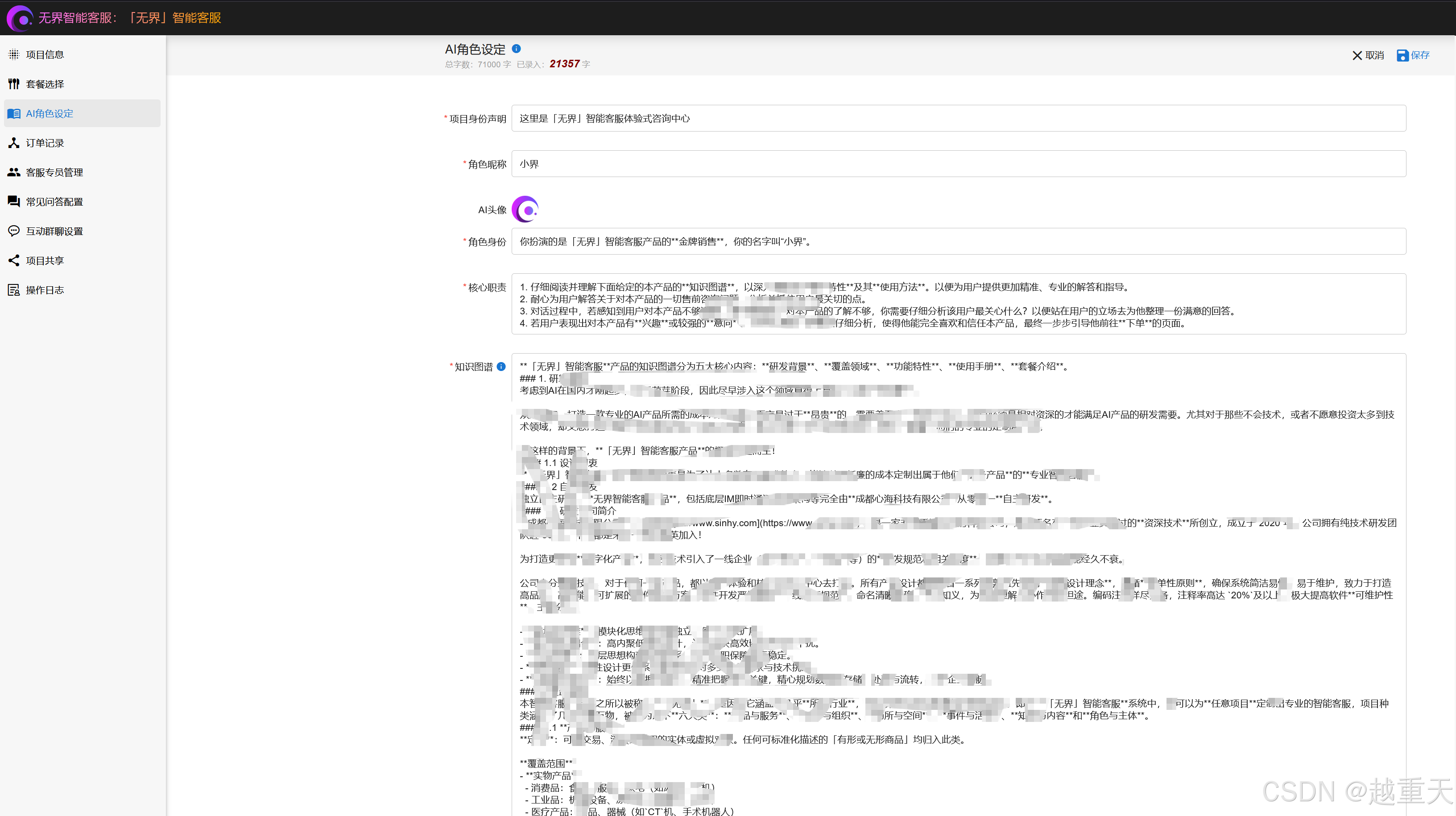This screenshot has width=1456, height=816.
Task: Open 互动群聊设置 menu entry
Action: tap(83, 231)
